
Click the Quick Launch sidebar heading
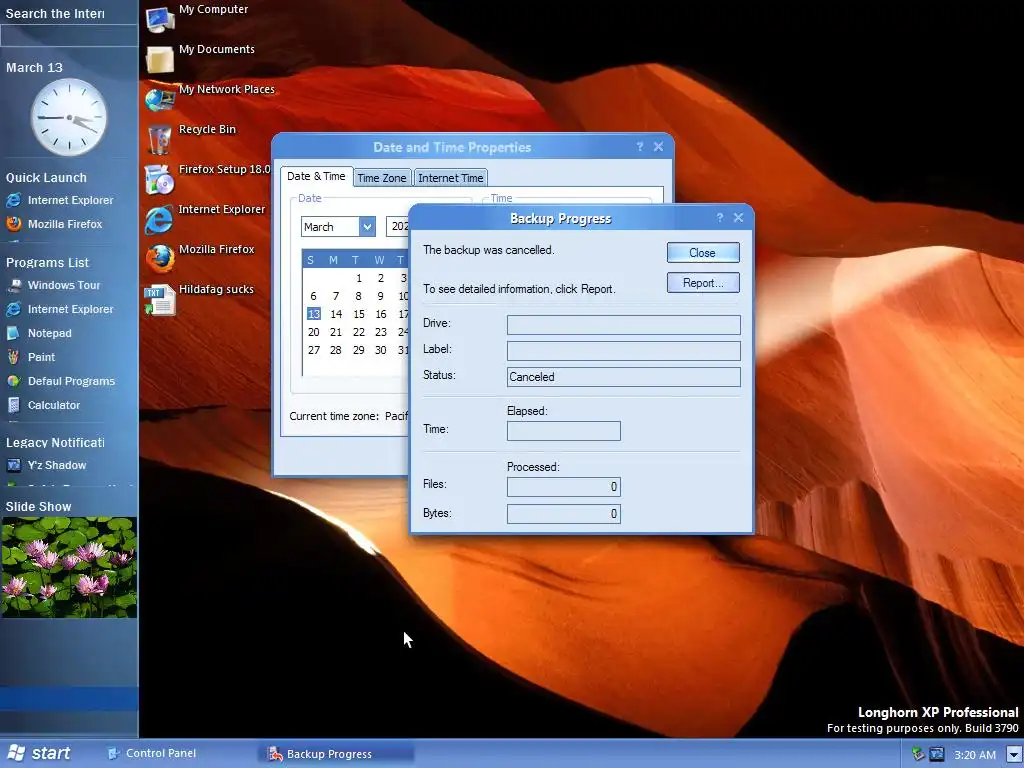[x=46, y=178]
